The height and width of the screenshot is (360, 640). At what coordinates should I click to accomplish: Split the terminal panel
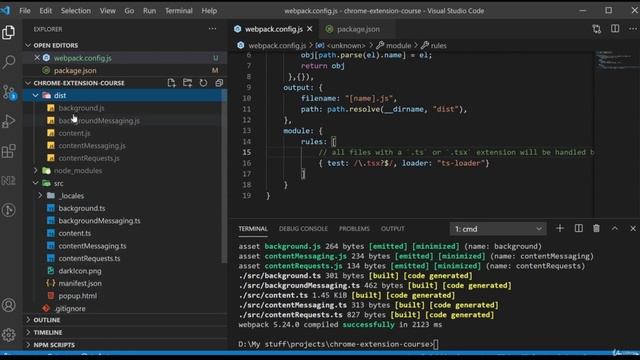(x=578, y=229)
